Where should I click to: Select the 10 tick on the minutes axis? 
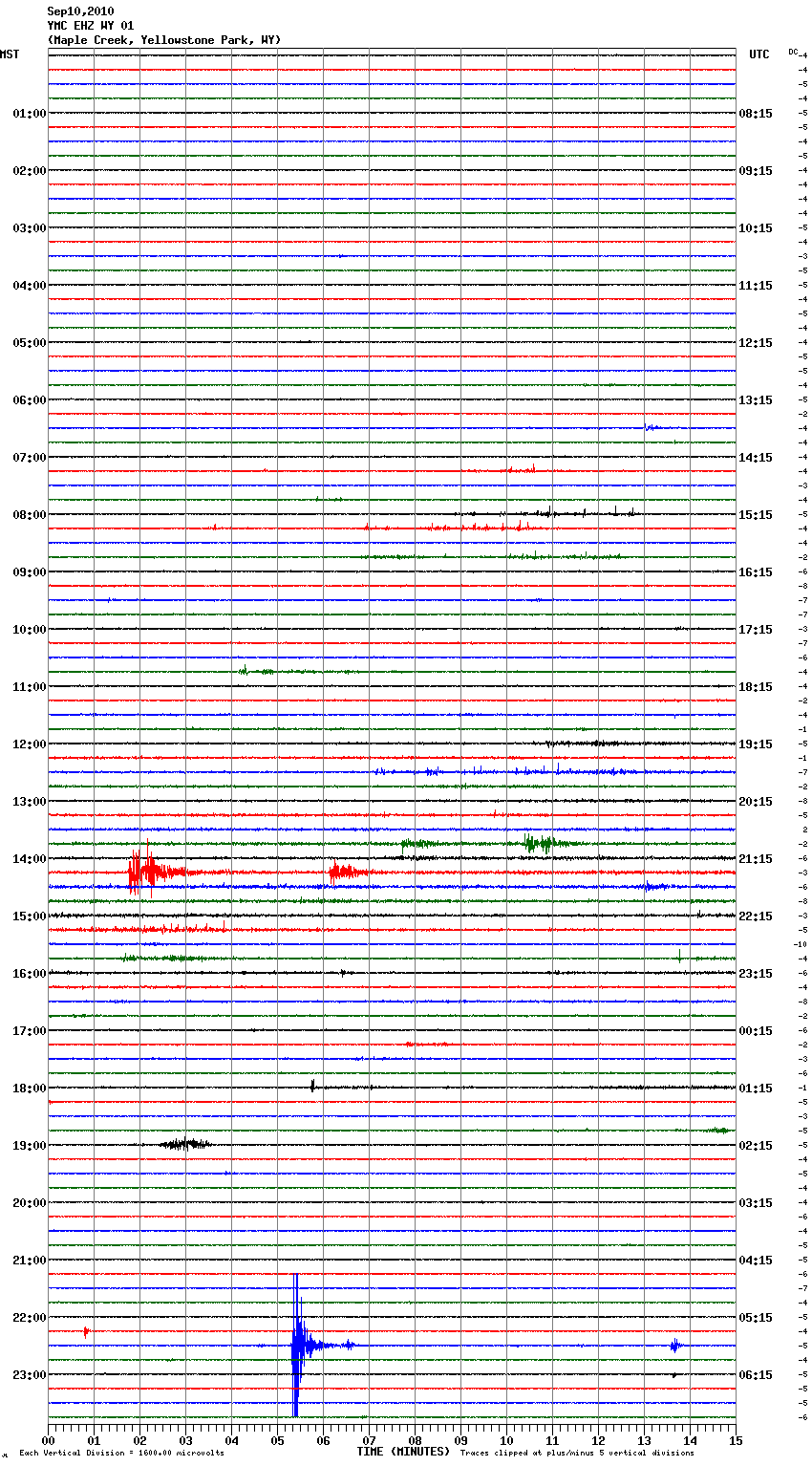pos(506,1440)
